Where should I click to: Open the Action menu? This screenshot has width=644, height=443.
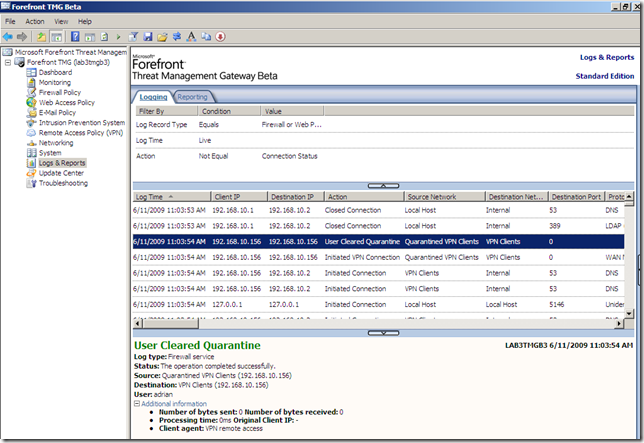click(34, 21)
